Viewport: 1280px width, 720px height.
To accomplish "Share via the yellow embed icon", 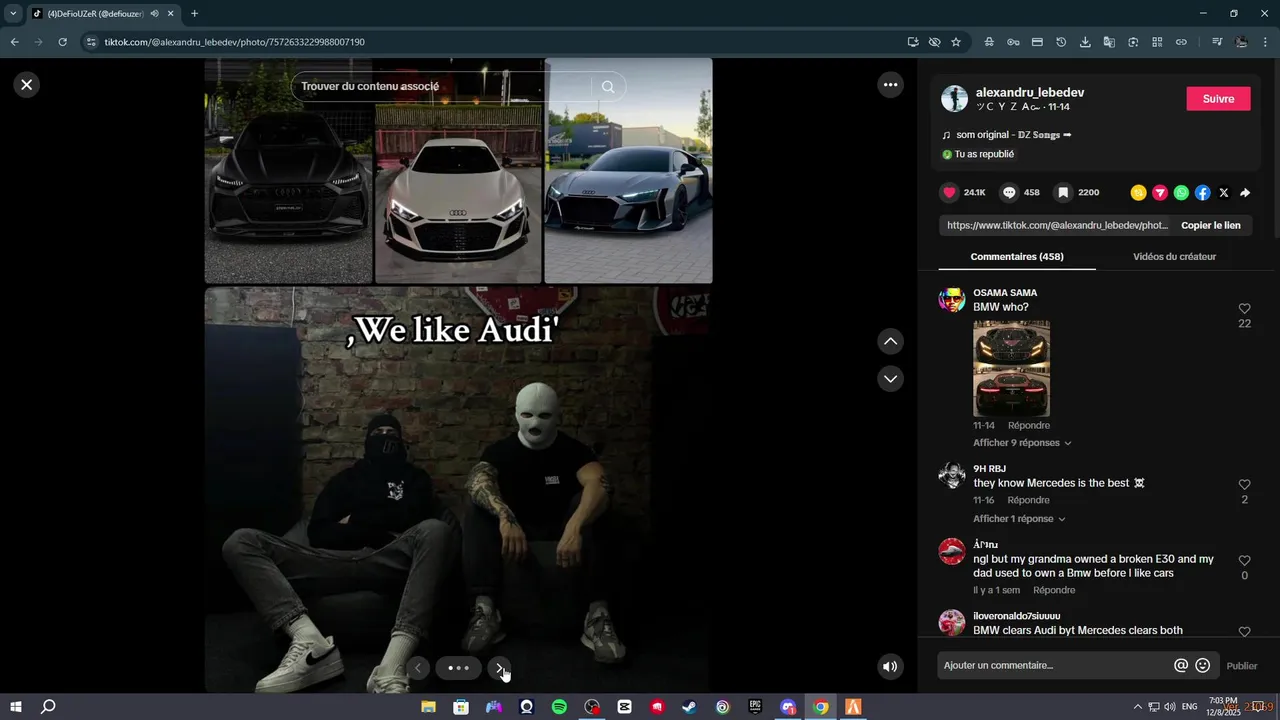I will pyautogui.click(x=1138, y=193).
